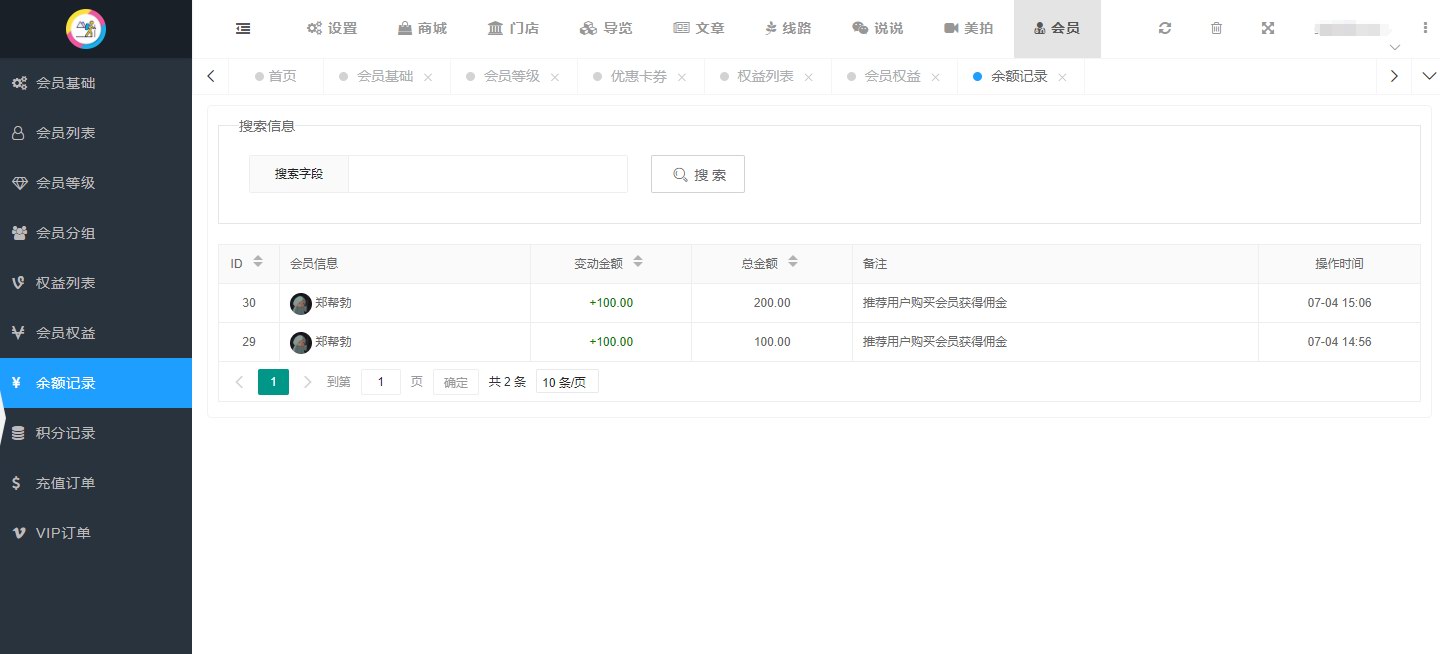1440x654 pixels.
Task: Switch to the 首页 tab
Action: (x=276, y=77)
